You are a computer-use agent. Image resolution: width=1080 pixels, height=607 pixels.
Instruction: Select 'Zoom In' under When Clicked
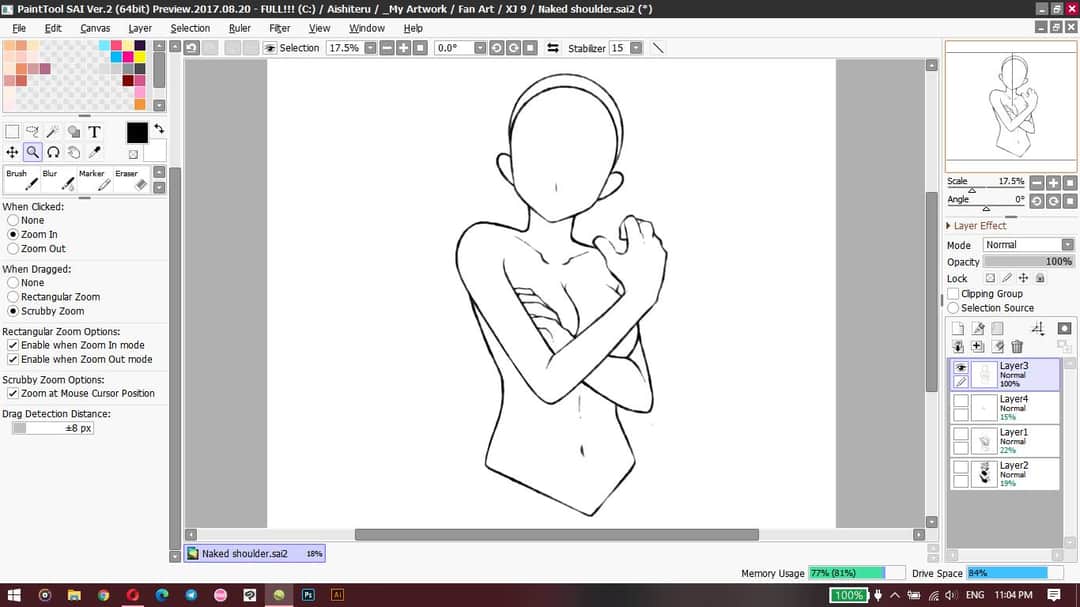tap(13, 234)
